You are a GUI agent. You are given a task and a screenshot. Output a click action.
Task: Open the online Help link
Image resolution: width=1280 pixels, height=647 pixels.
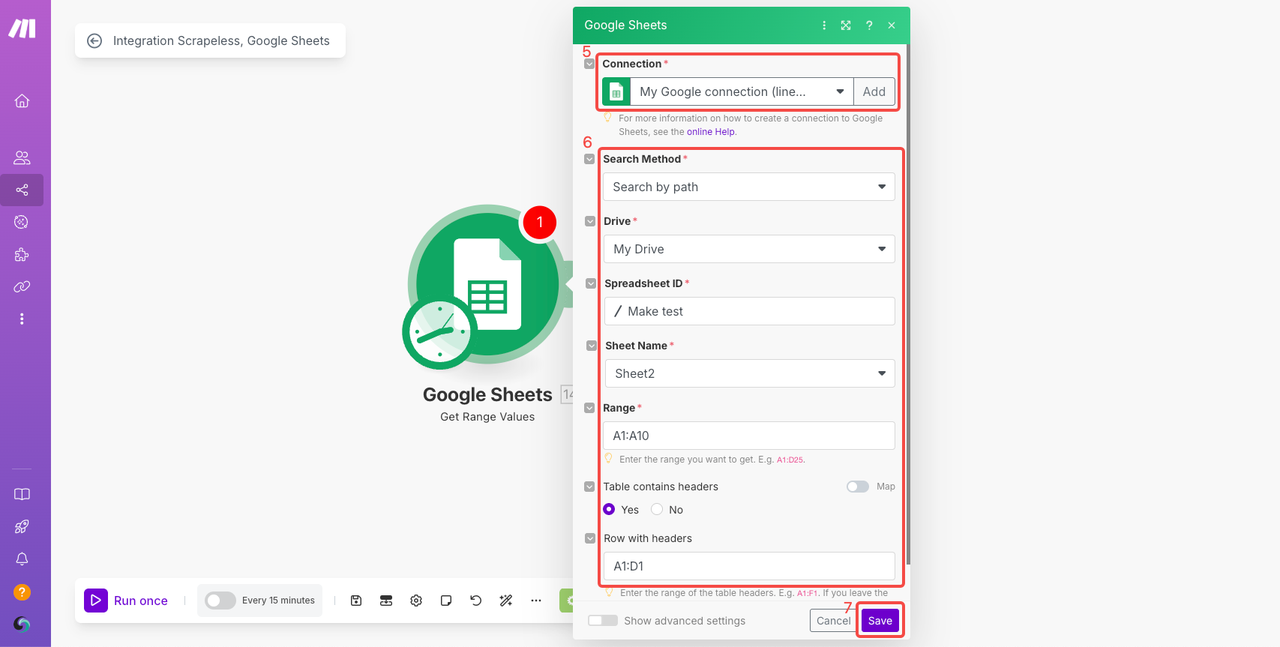click(711, 132)
